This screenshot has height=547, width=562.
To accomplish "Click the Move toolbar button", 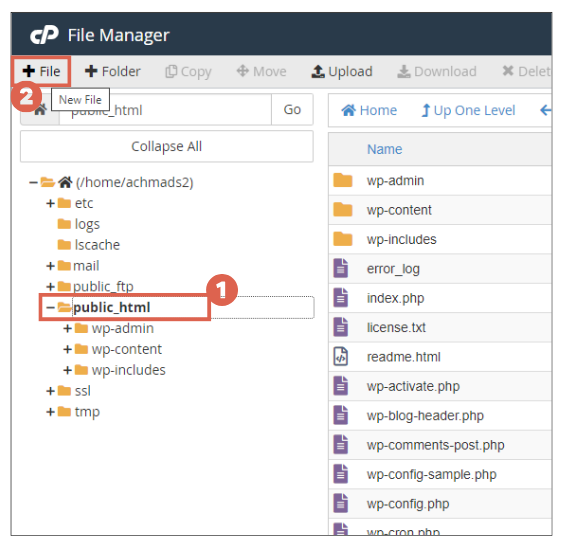I will 261,71.
